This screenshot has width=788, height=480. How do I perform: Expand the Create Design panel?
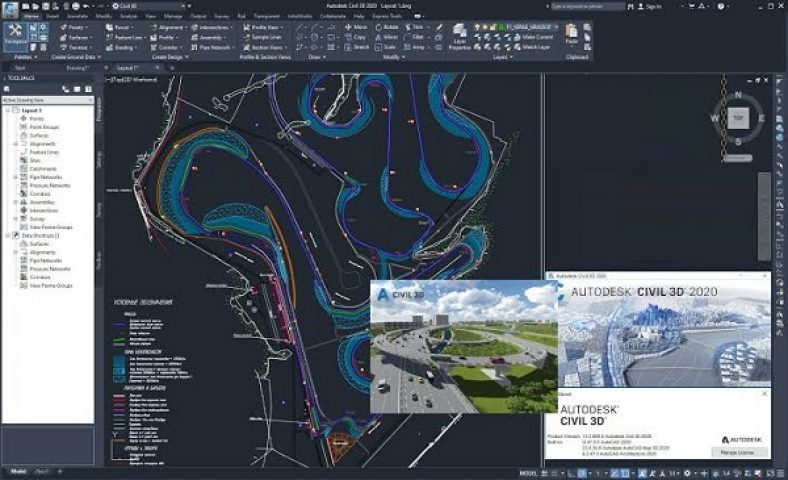click(170, 57)
